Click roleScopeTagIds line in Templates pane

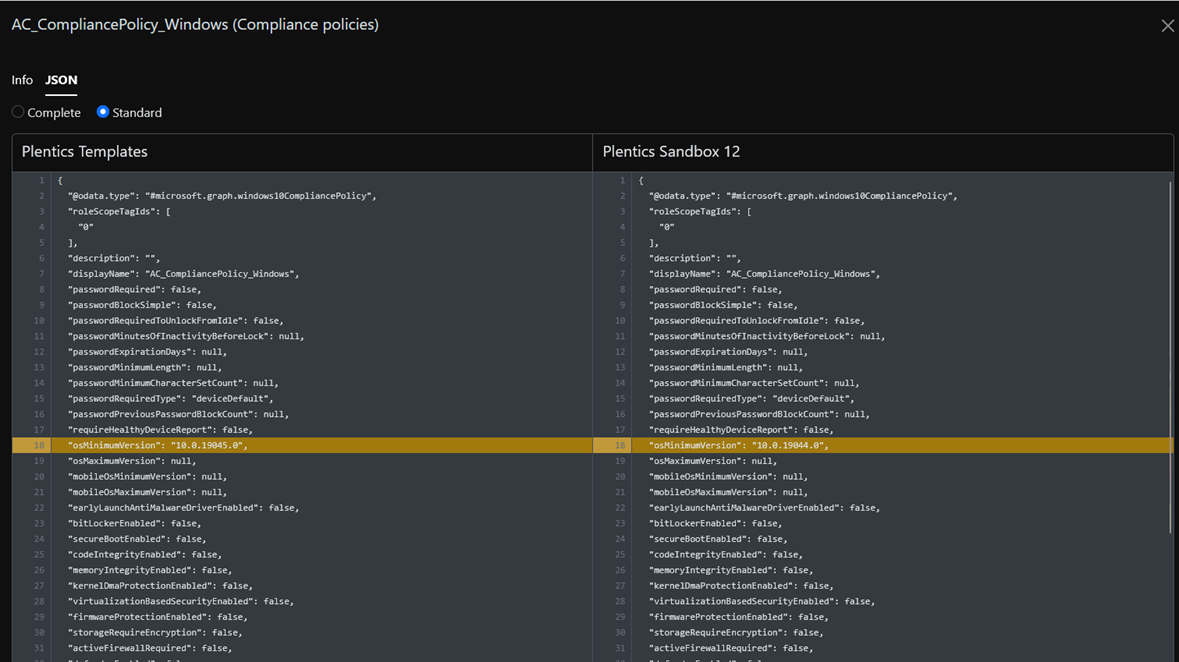pos(119,212)
